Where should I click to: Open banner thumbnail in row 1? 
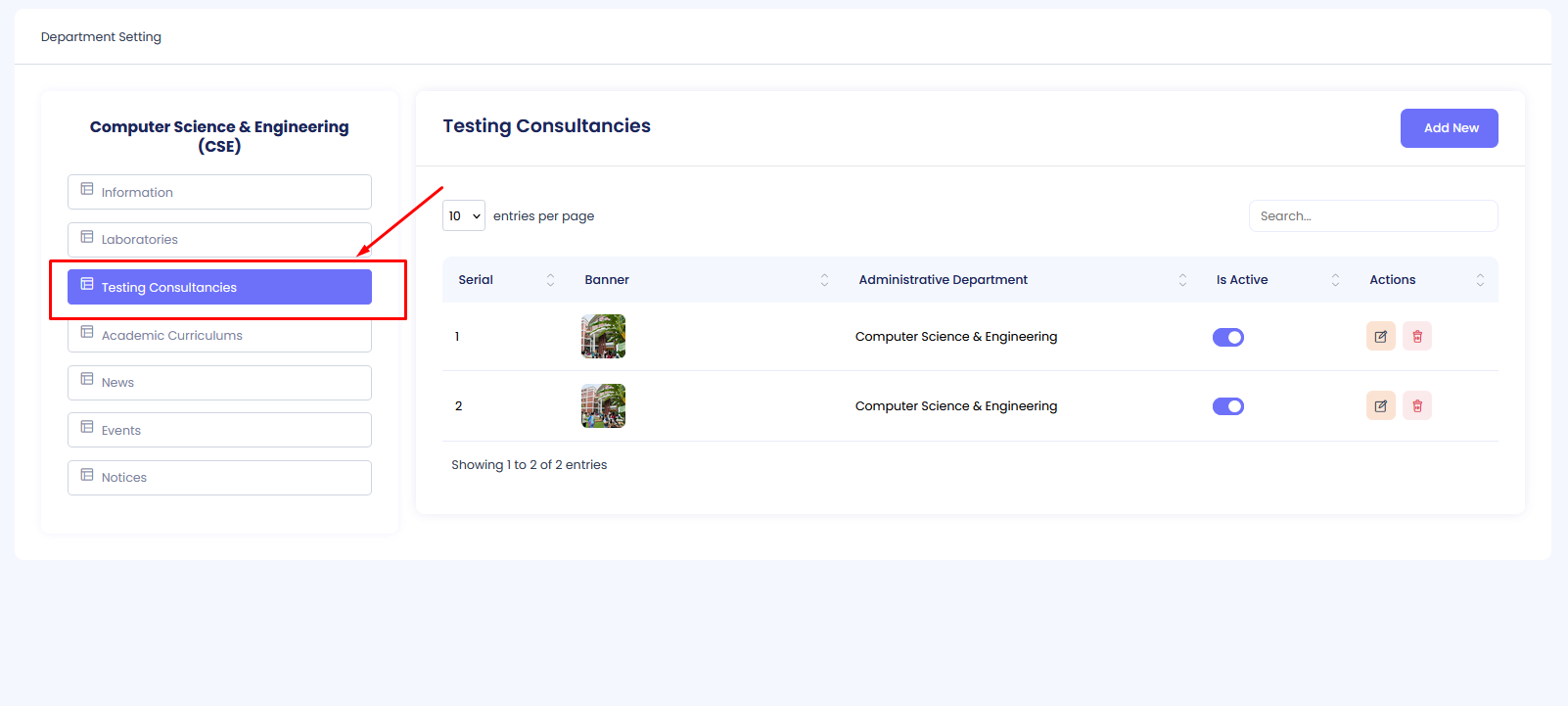(603, 337)
